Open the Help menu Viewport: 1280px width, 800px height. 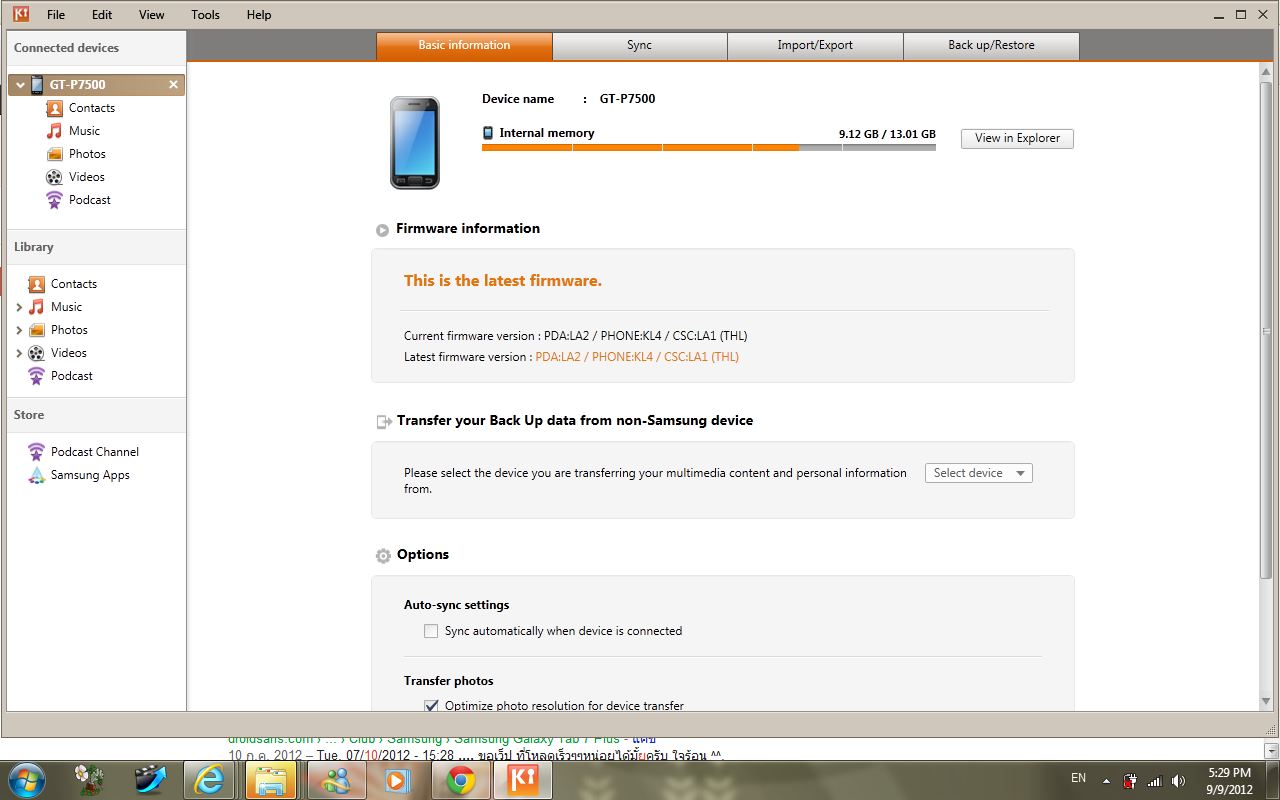(259, 15)
